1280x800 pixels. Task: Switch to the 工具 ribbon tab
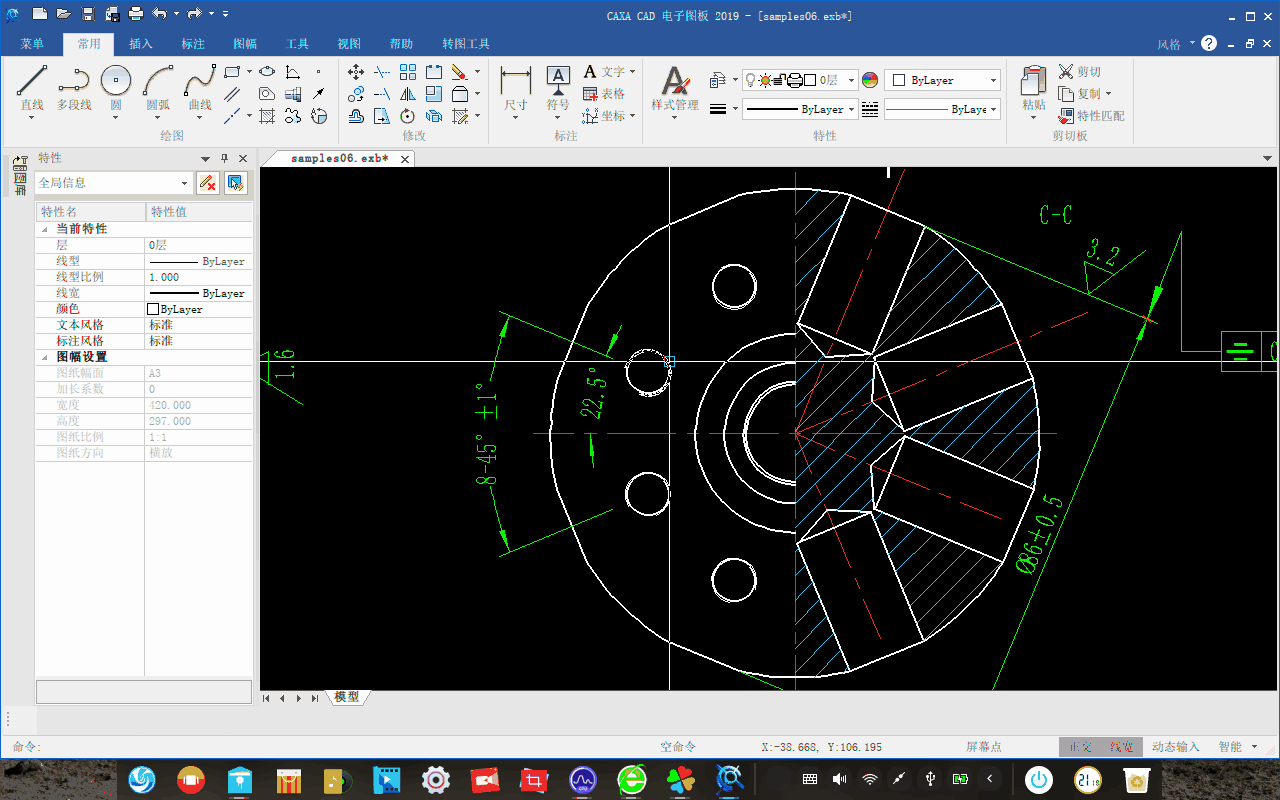(x=297, y=44)
